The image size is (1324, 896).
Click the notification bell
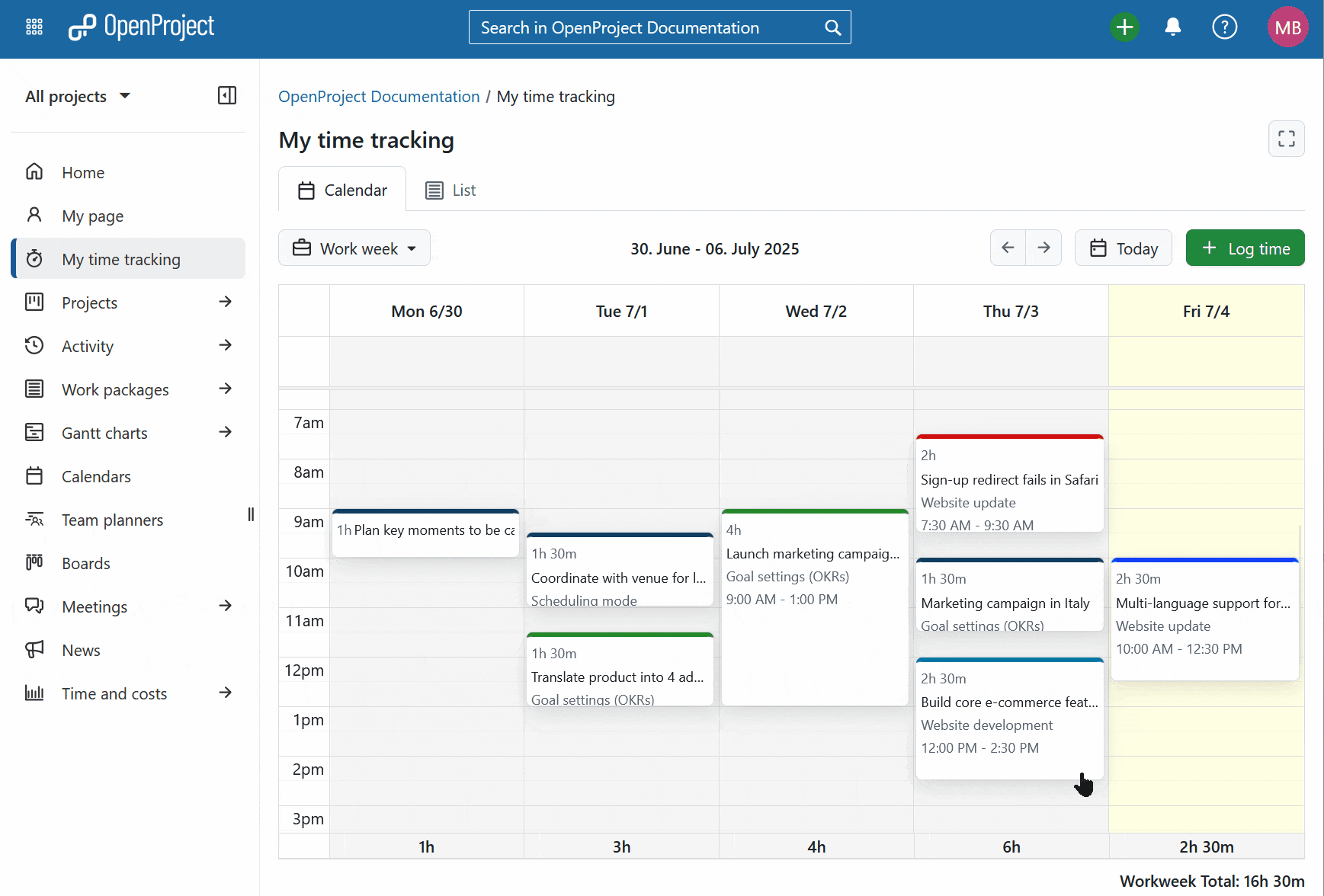click(x=1172, y=27)
